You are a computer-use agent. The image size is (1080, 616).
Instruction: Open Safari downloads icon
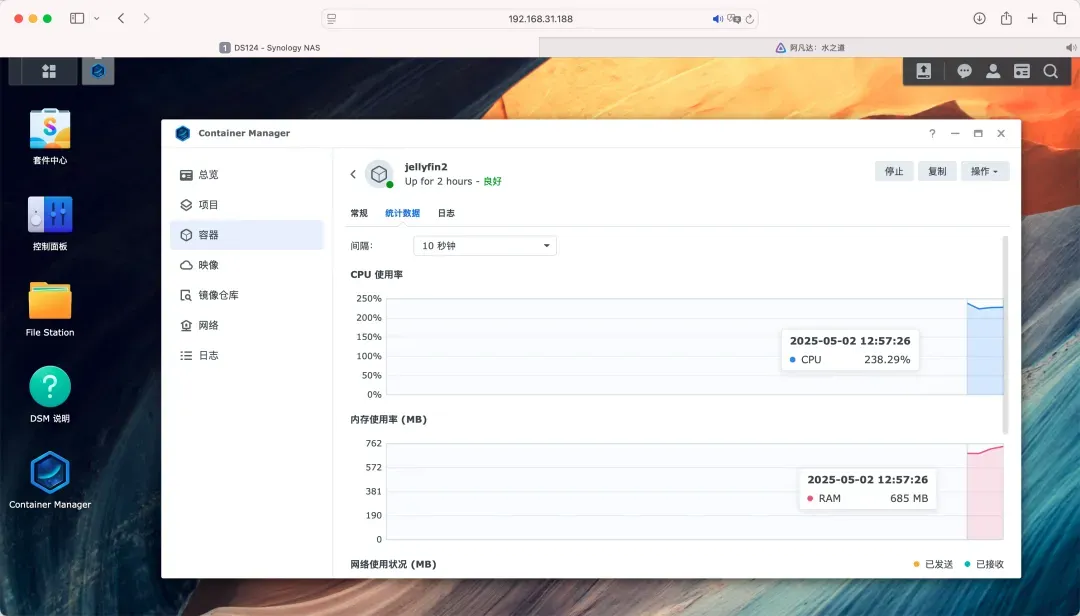979,19
